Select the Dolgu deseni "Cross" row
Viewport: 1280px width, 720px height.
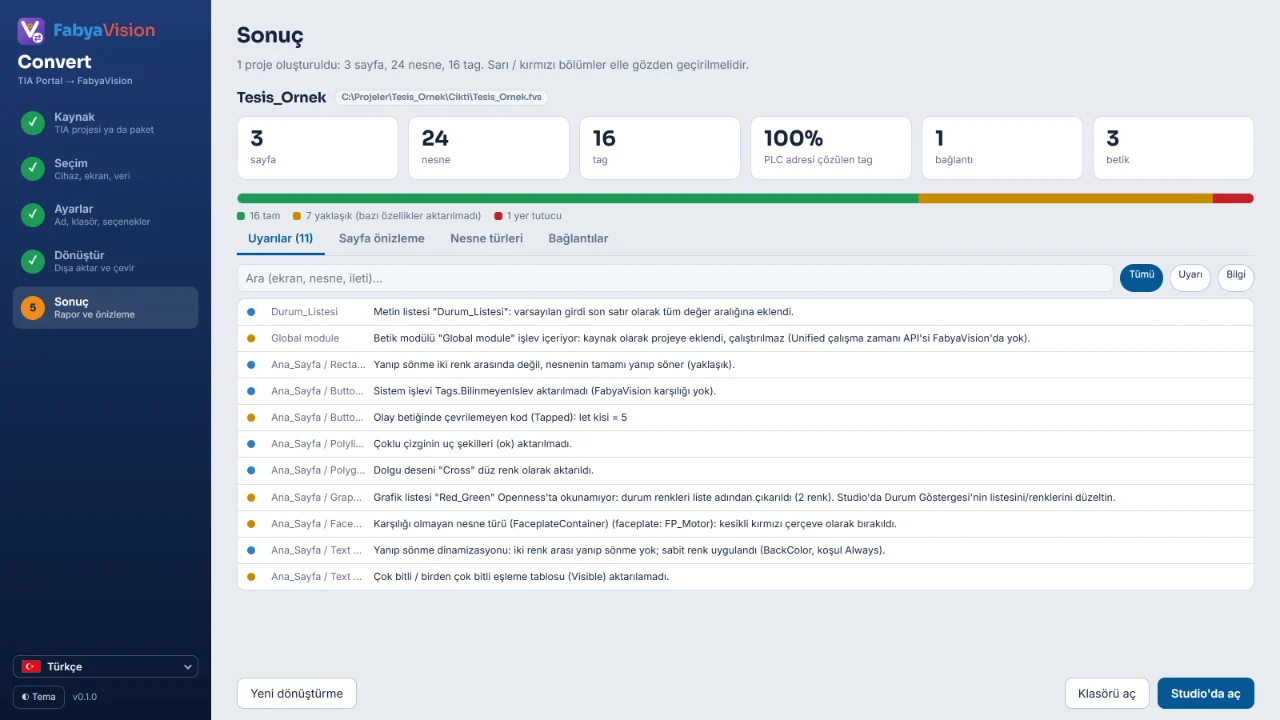pos(745,470)
